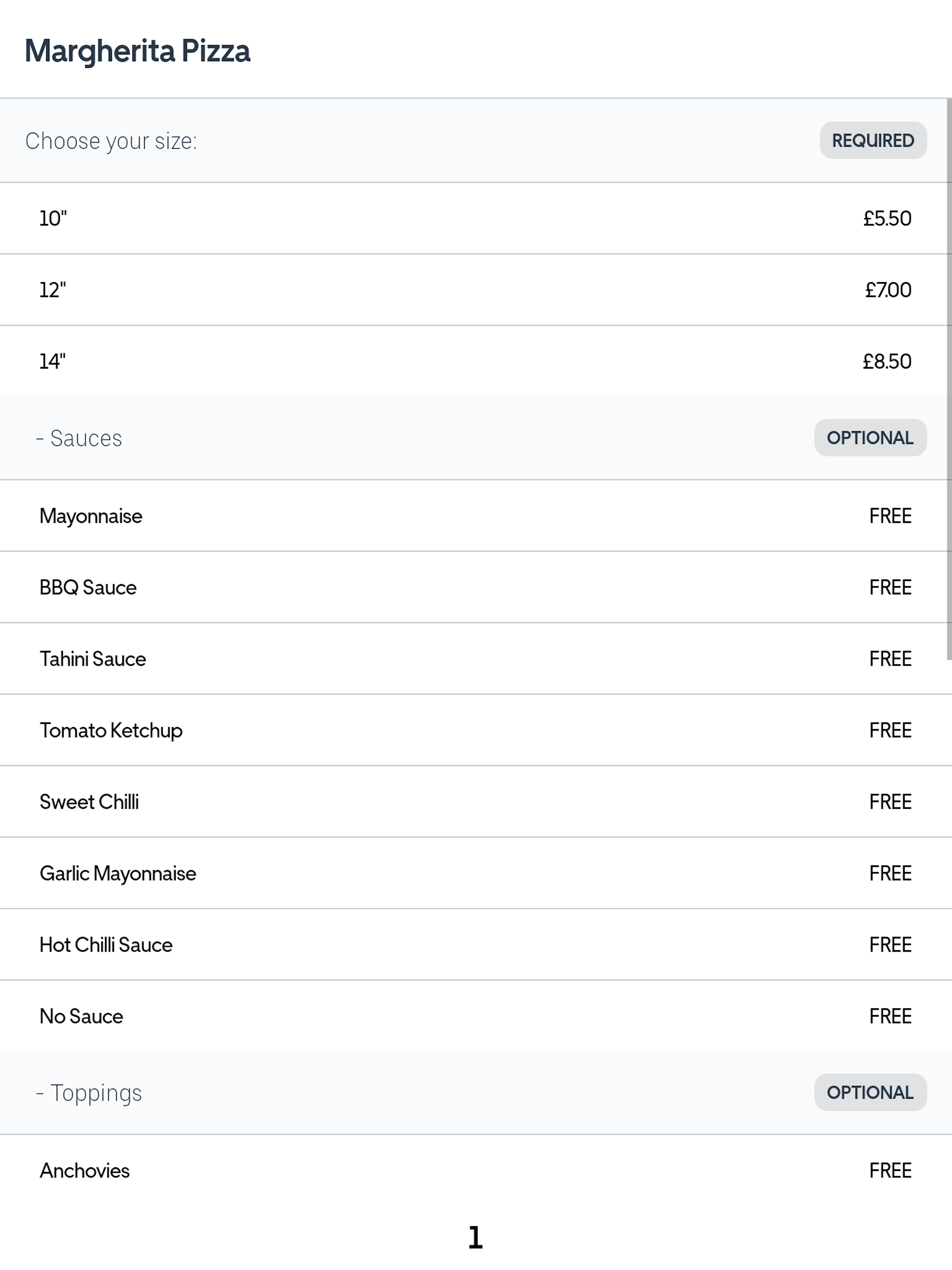Add Anchovies topping
The width and height of the screenshot is (952, 1270).
476,1171
